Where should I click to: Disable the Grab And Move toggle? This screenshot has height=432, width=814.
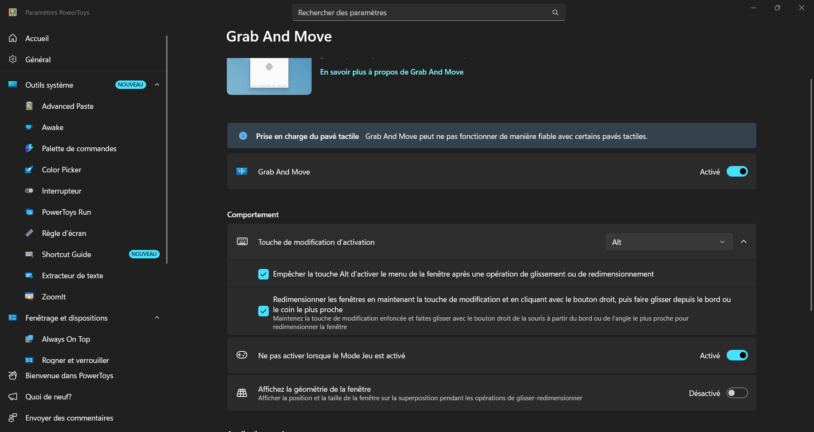pos(737,172)
